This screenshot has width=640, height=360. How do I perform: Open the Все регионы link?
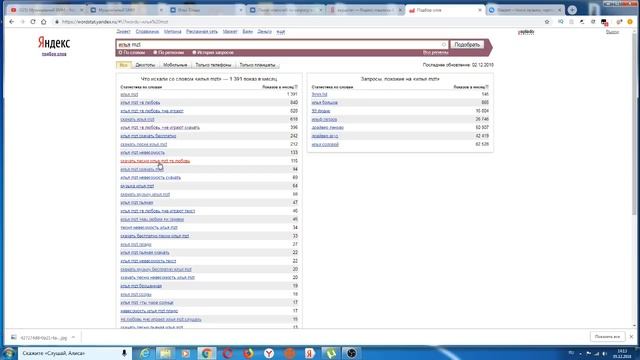pos(436,53)
